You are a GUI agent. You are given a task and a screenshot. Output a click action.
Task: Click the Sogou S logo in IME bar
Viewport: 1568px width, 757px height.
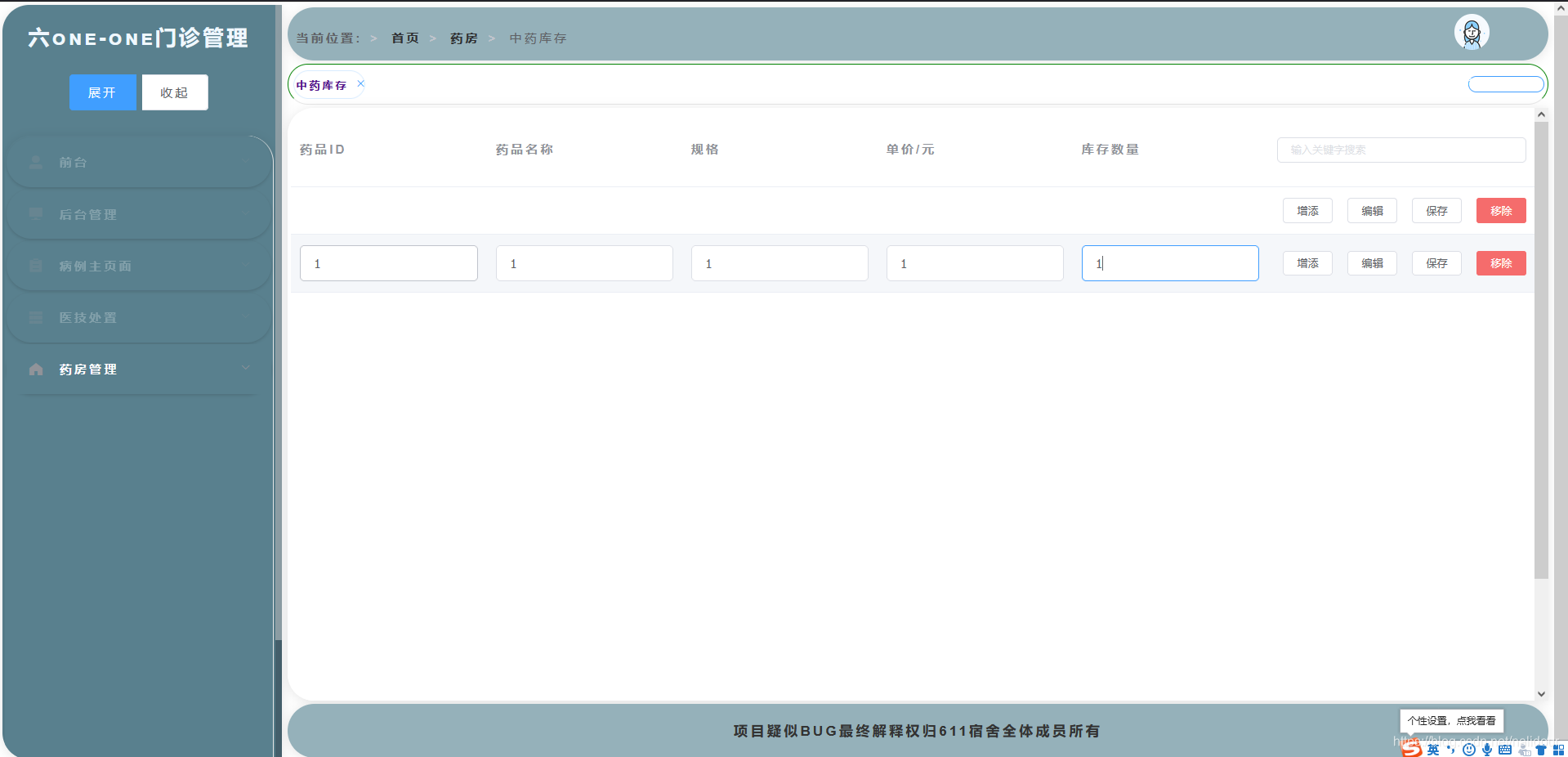click(1412, 749)
